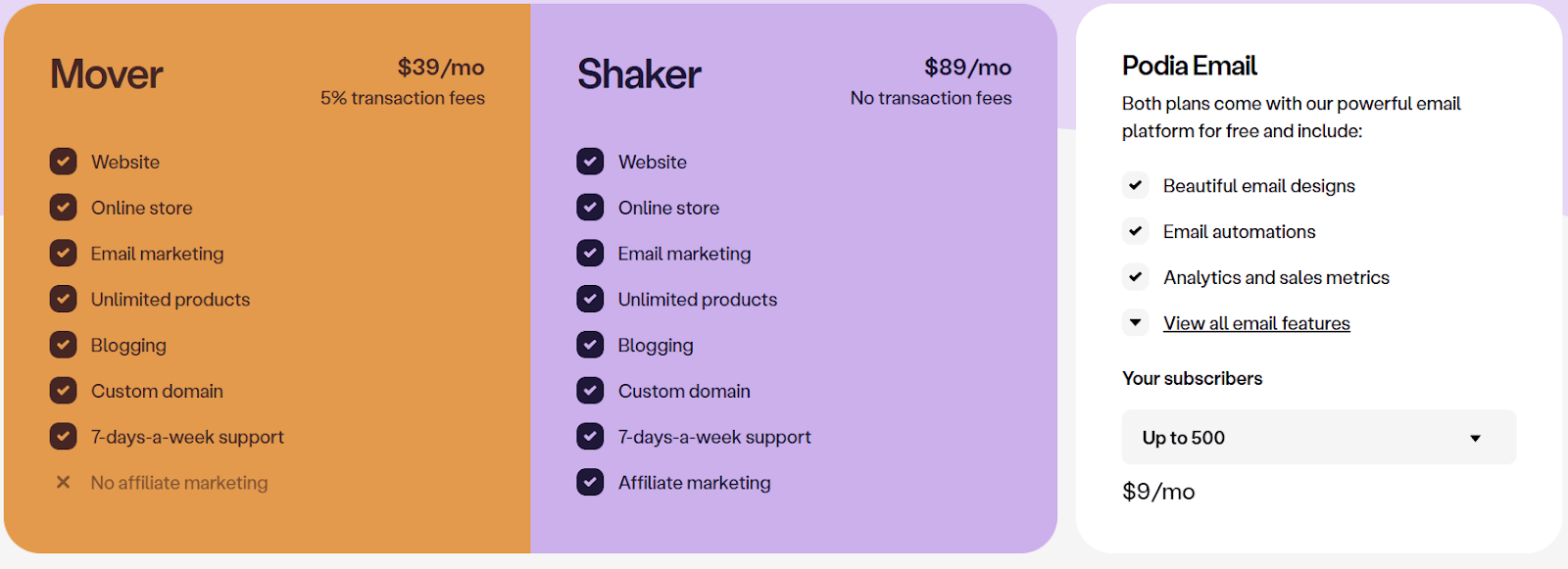Select the Shaker plan heading

[639, 74]
